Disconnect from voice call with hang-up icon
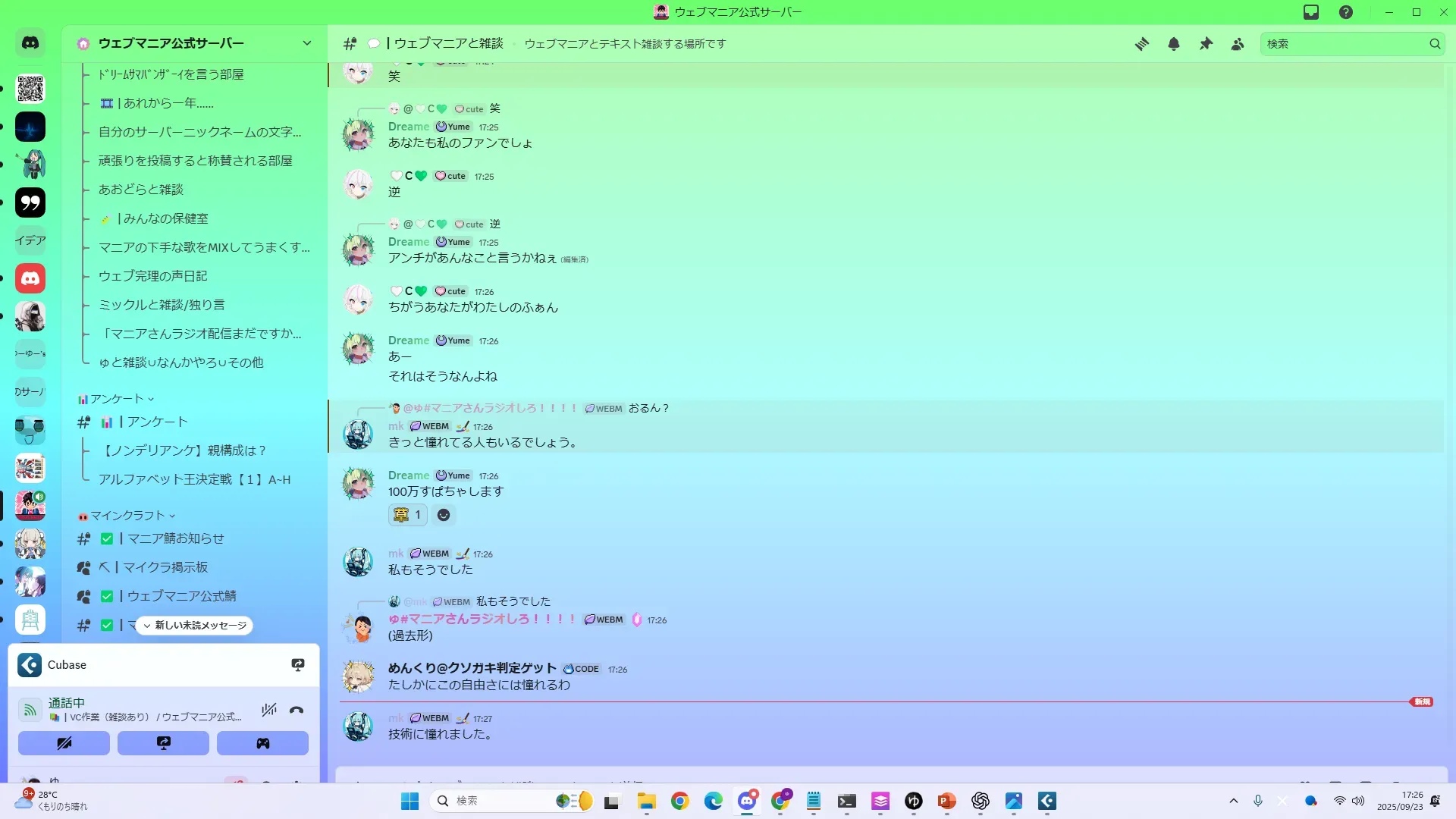 (x=297, y=710)
